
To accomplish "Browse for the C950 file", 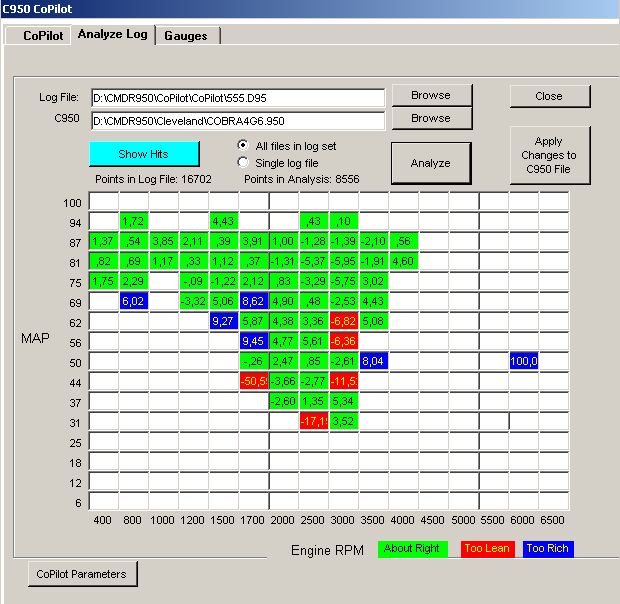I will (430, 119).
